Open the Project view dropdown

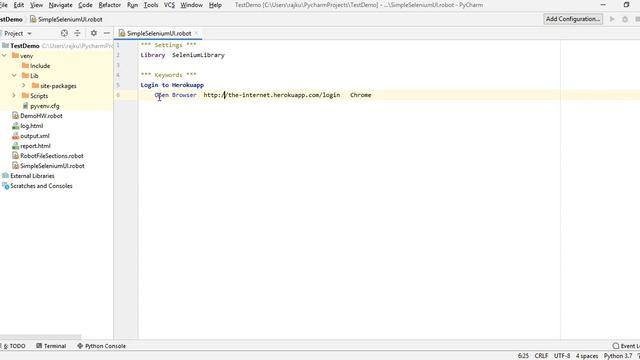click(x=18, y=33)
